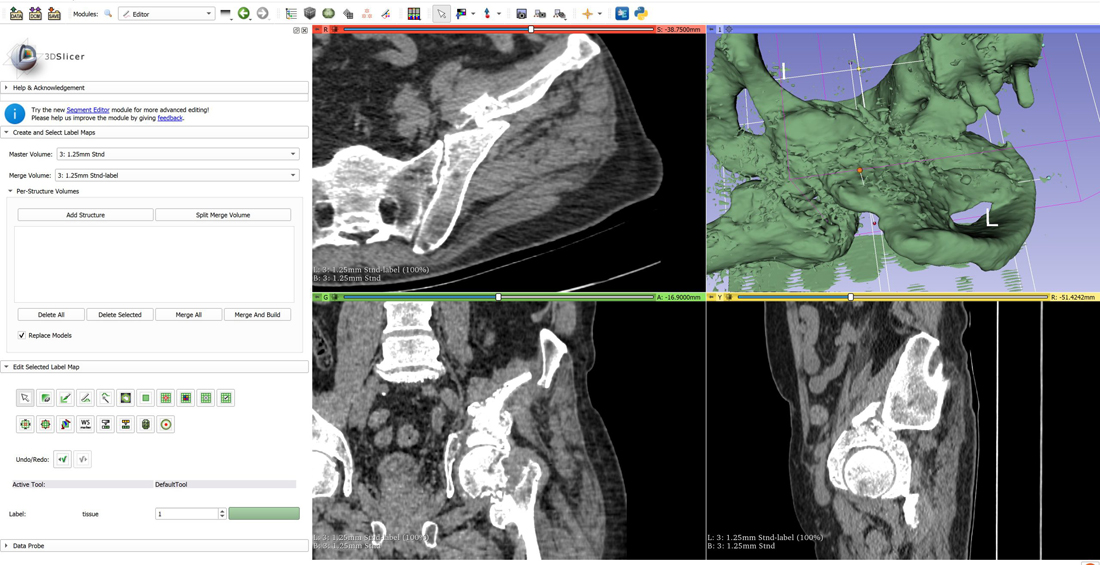Click the Load DICOM data toolbar icon
Screen dimensions: 1100x565
pyautogui.click(x=35, y=14)
